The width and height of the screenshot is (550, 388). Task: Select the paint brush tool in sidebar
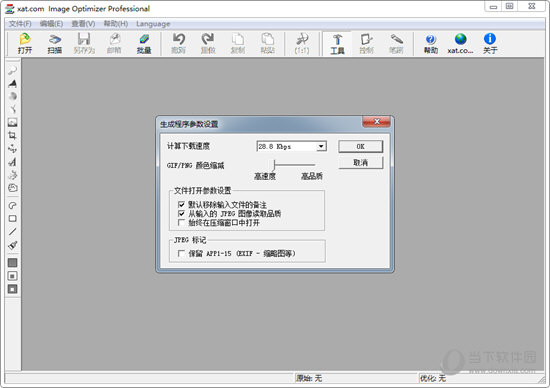[12, 245]
